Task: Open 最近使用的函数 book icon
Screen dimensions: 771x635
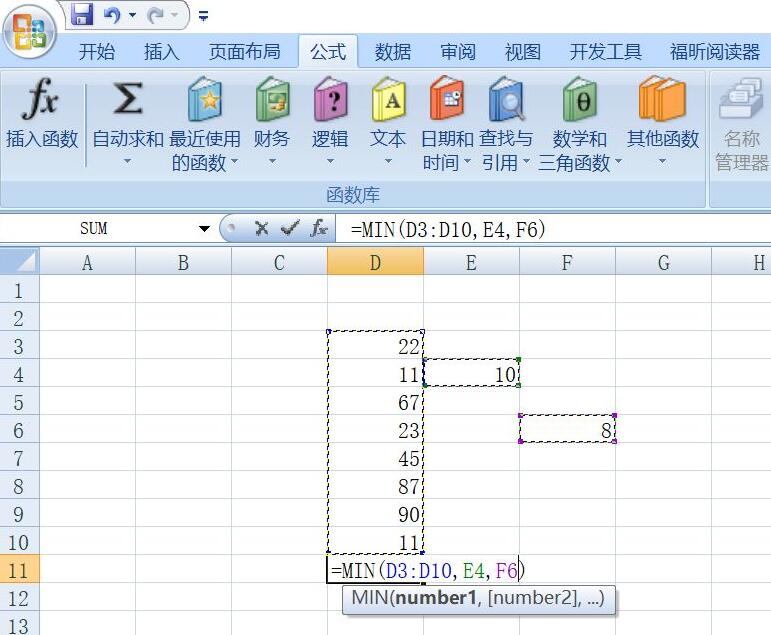Action: 205,99
